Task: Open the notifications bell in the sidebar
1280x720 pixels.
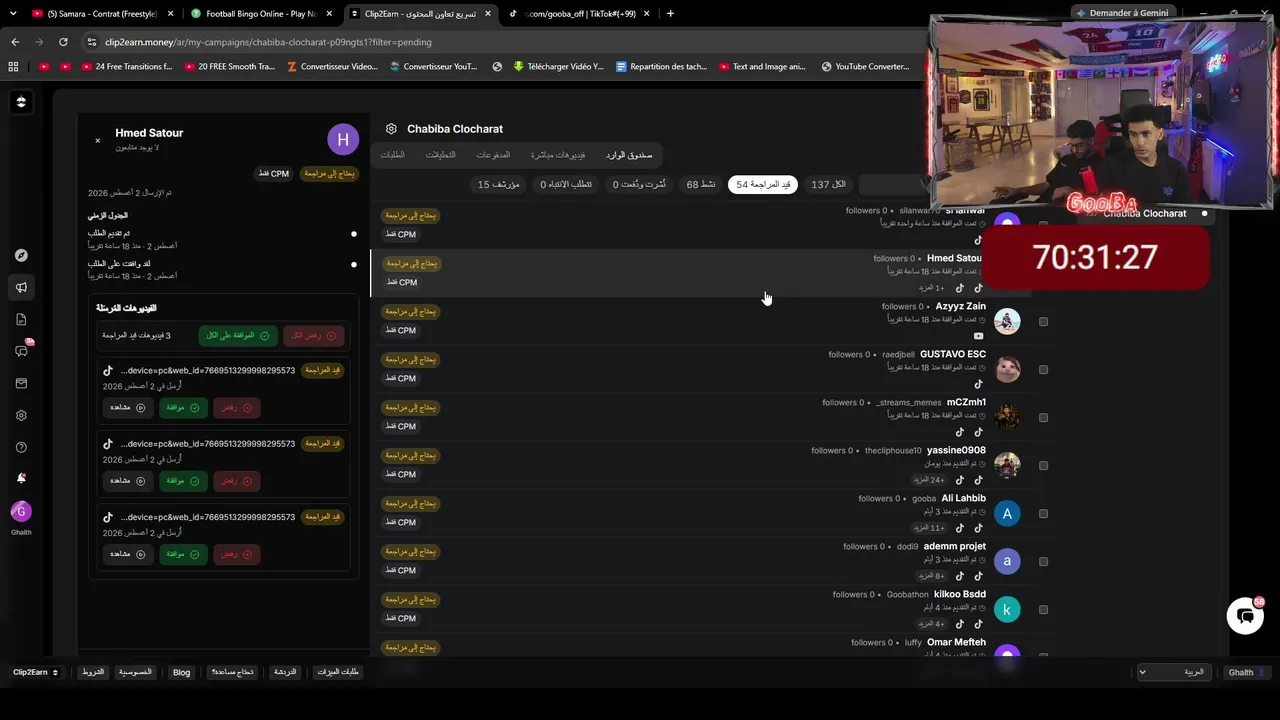Action: click(x=21, y=479)
